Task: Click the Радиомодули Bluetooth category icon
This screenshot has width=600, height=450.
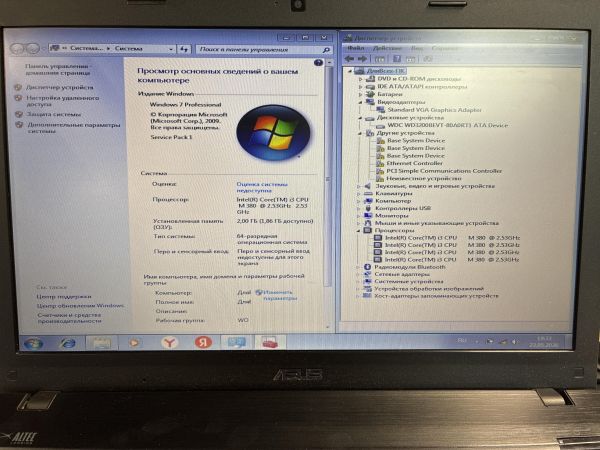Action: point(367,267)
